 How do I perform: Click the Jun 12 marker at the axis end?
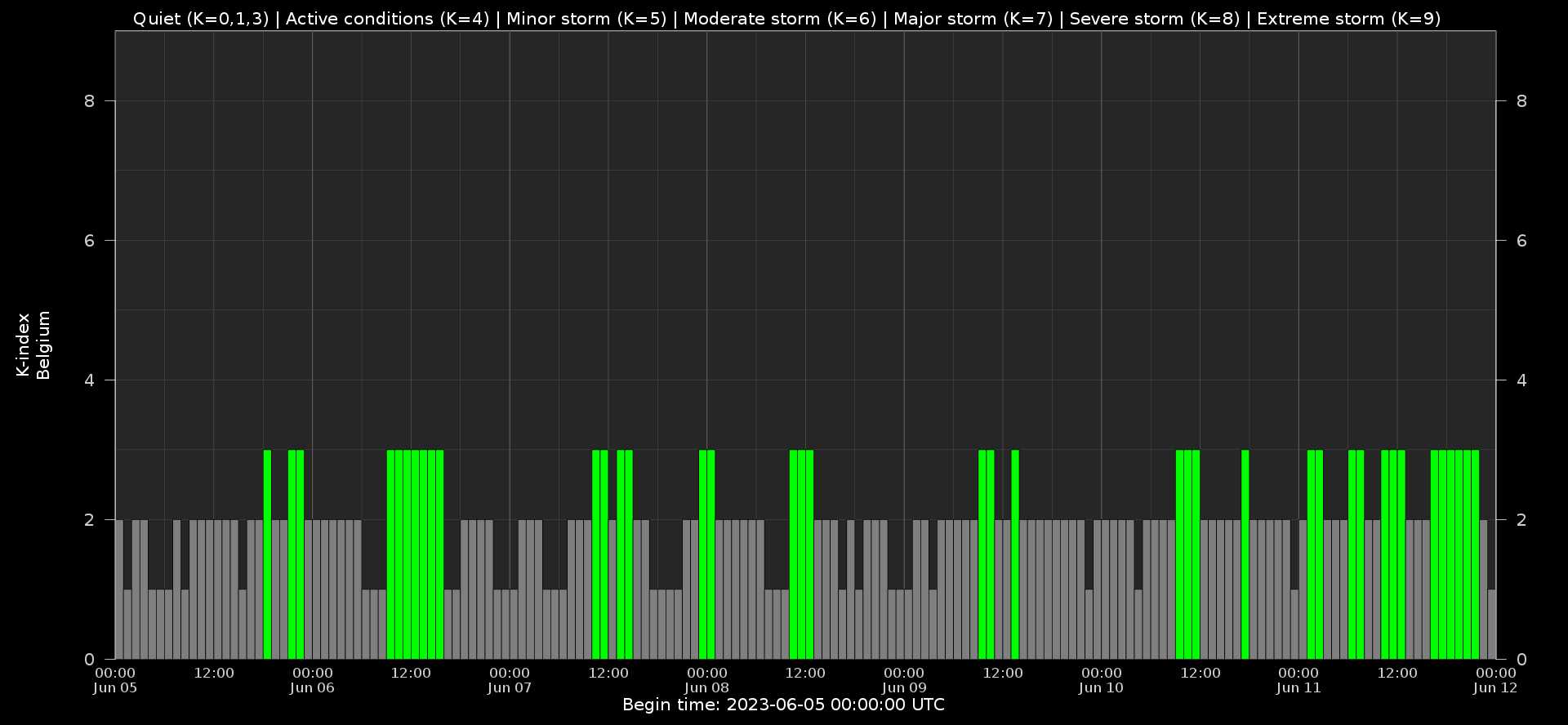pos(1495,680)
